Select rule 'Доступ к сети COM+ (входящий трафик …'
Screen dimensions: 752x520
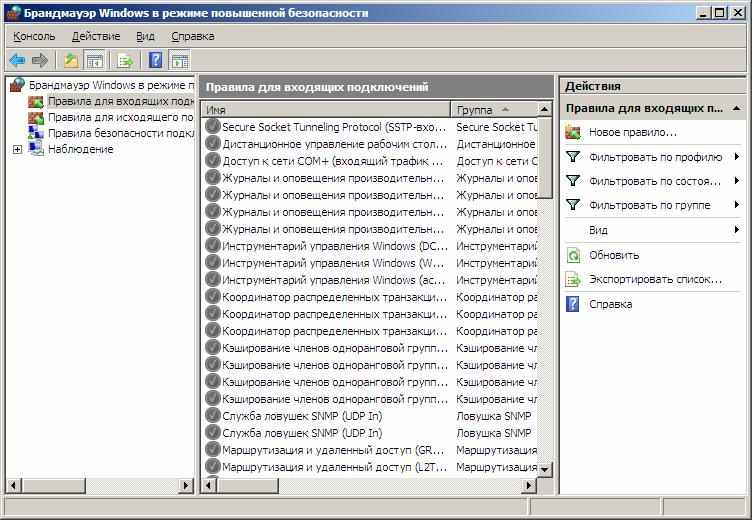332,161
